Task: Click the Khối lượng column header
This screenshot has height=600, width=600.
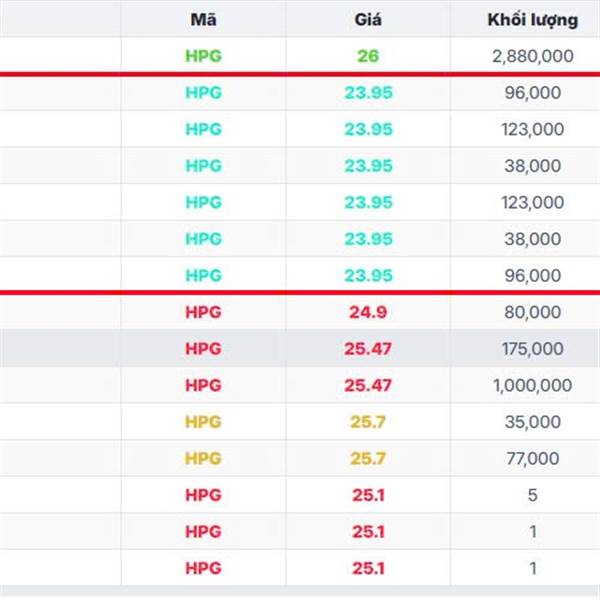Action: click(533, 20)
